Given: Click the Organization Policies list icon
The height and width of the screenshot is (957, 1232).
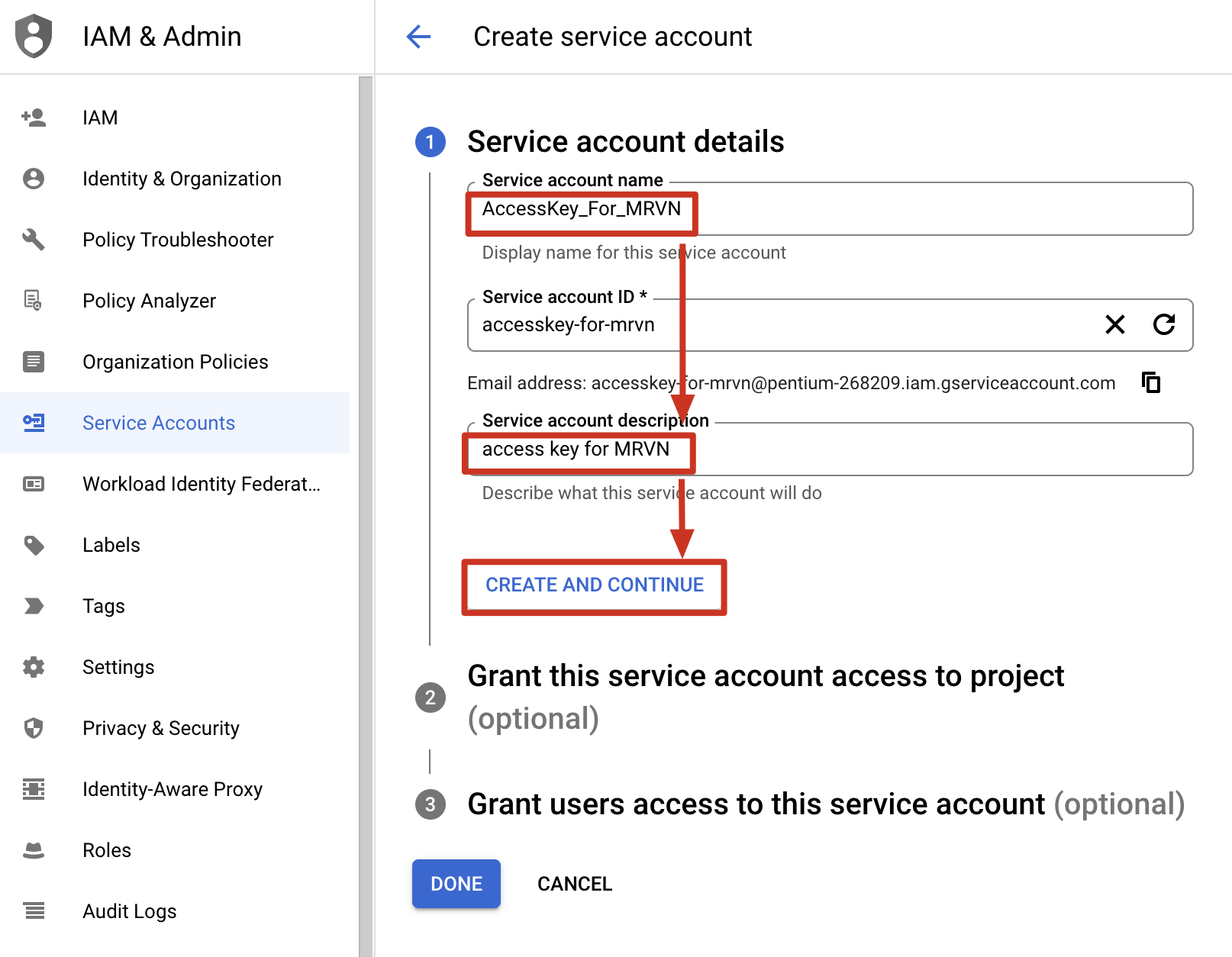Looking at the screenshot, I should coord(34,362).
